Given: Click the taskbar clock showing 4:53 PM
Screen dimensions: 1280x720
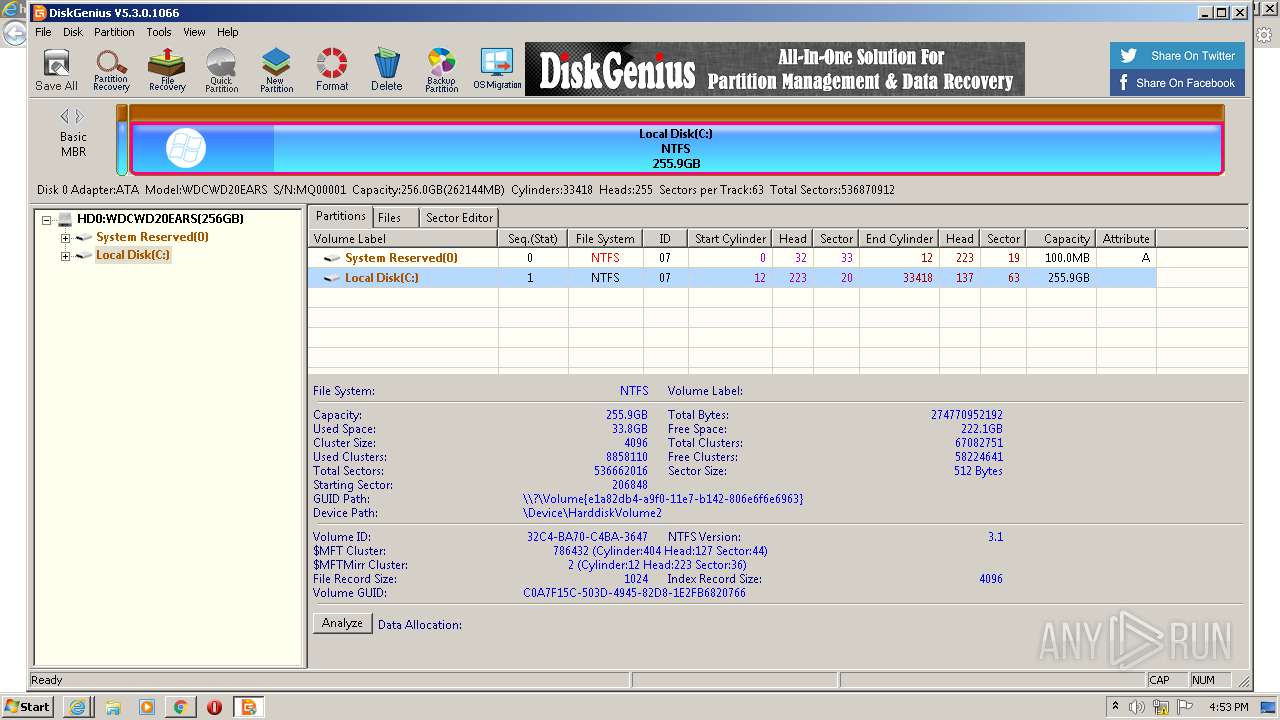Looking at the screenshot, I should pyautogui.click(x=1228, y=707).
